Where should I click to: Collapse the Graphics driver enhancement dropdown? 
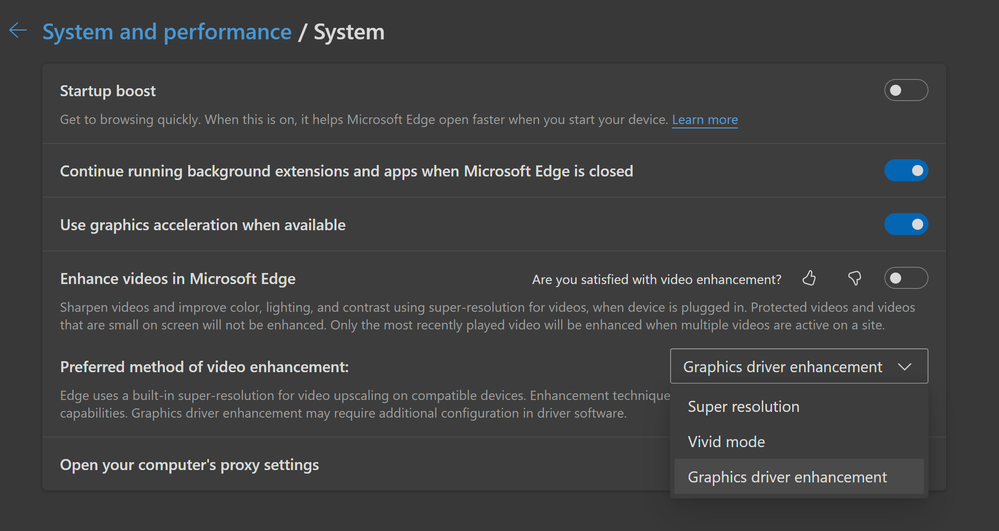[x=799, y=366]
